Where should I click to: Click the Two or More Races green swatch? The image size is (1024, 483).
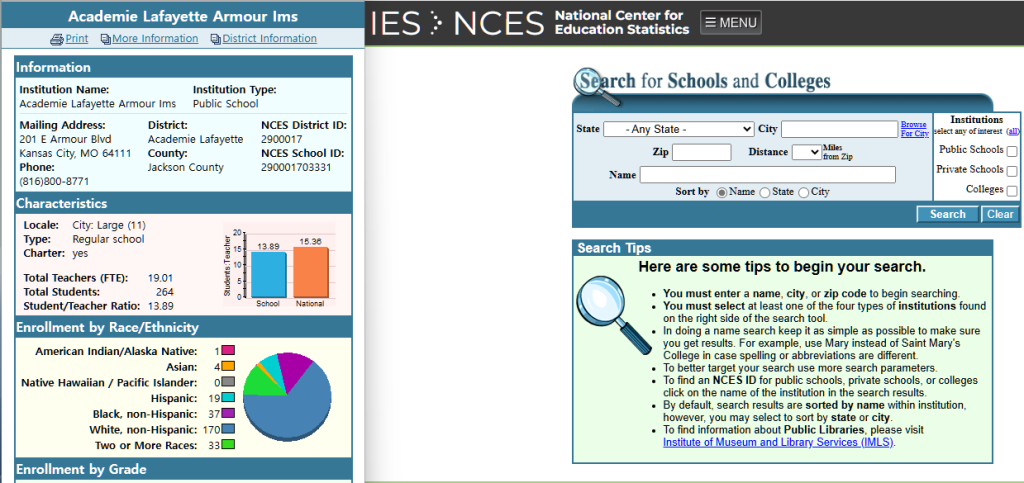(228, 444)
